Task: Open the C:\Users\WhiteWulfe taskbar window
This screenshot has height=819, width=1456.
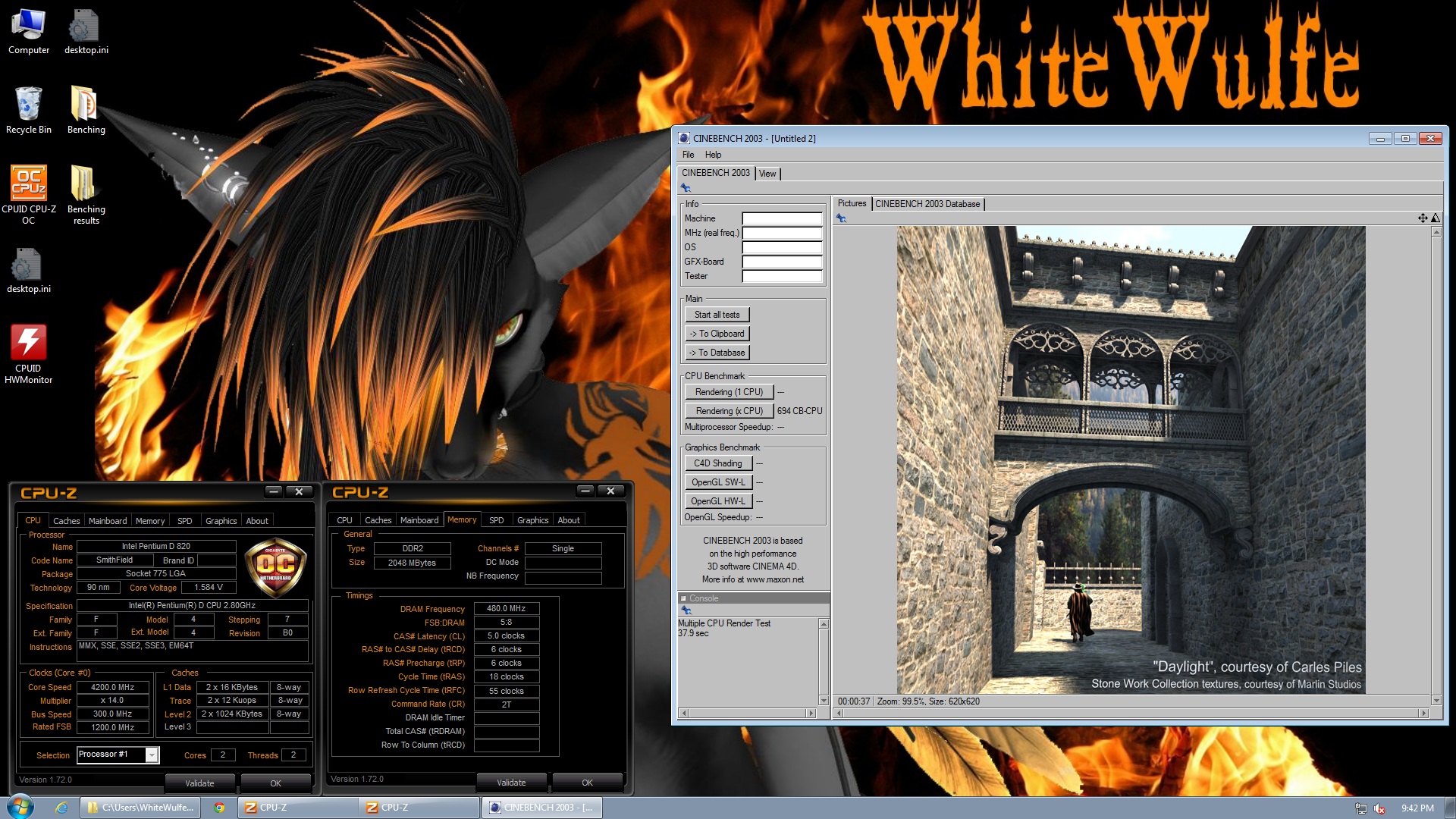Action: click(140, 808)
